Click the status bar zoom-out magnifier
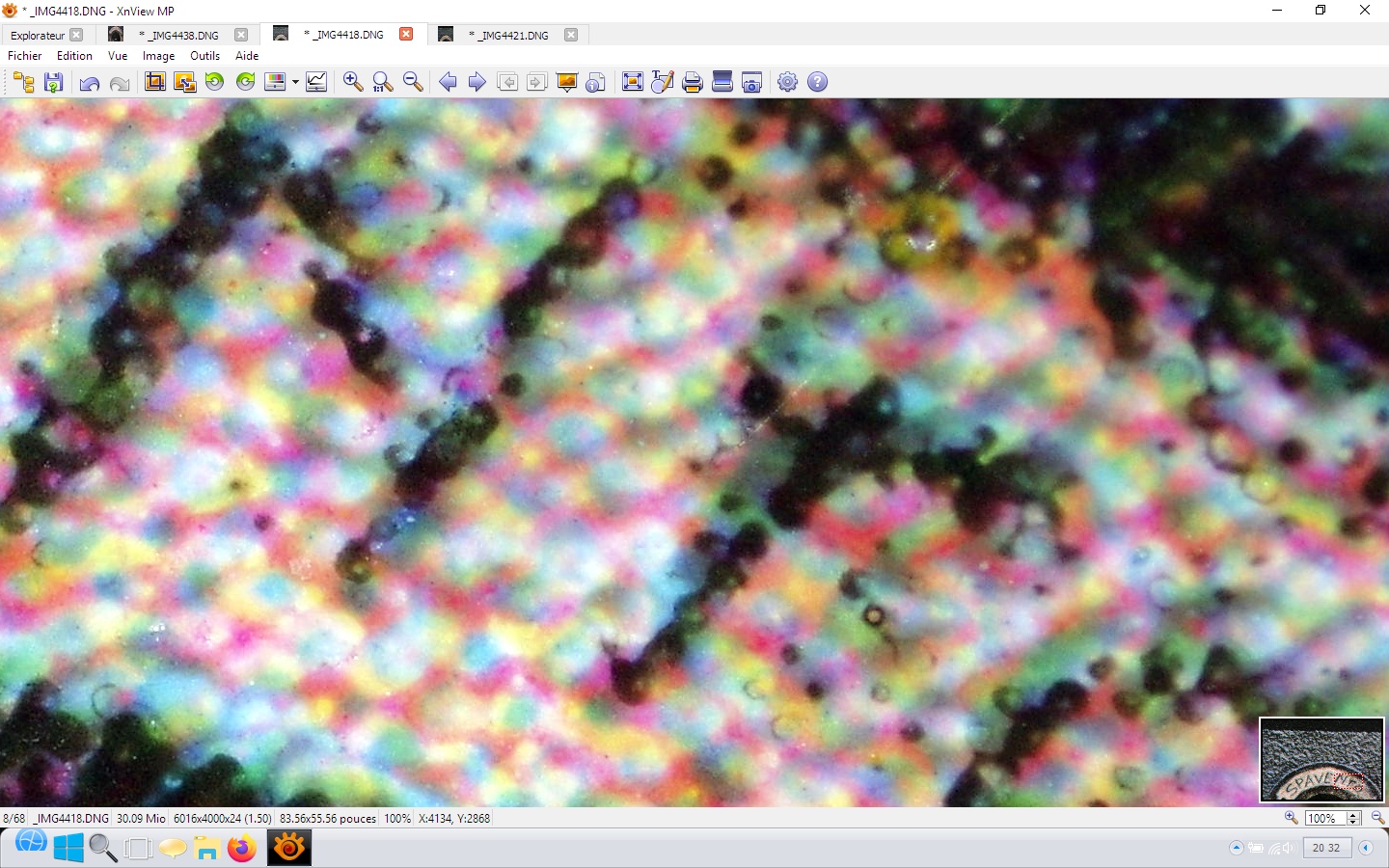 (1377, 818)
